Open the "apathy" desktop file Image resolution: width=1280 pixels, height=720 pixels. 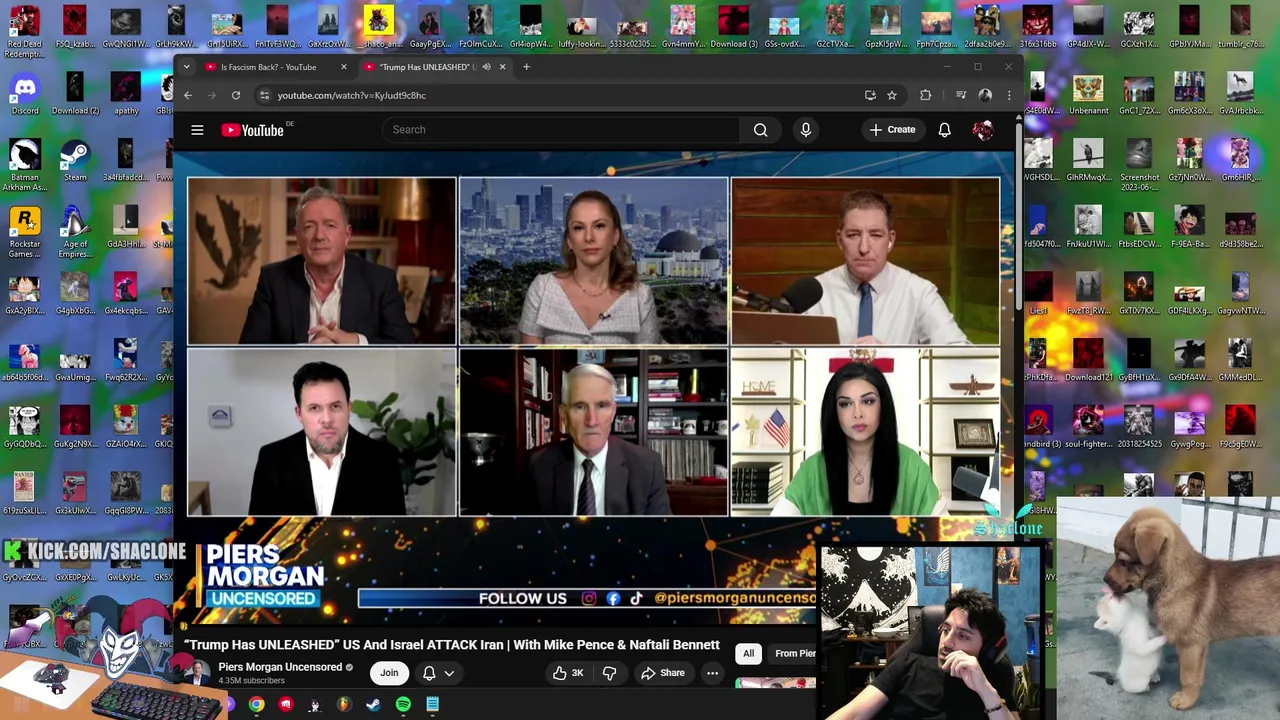click(x=126, y=95)
